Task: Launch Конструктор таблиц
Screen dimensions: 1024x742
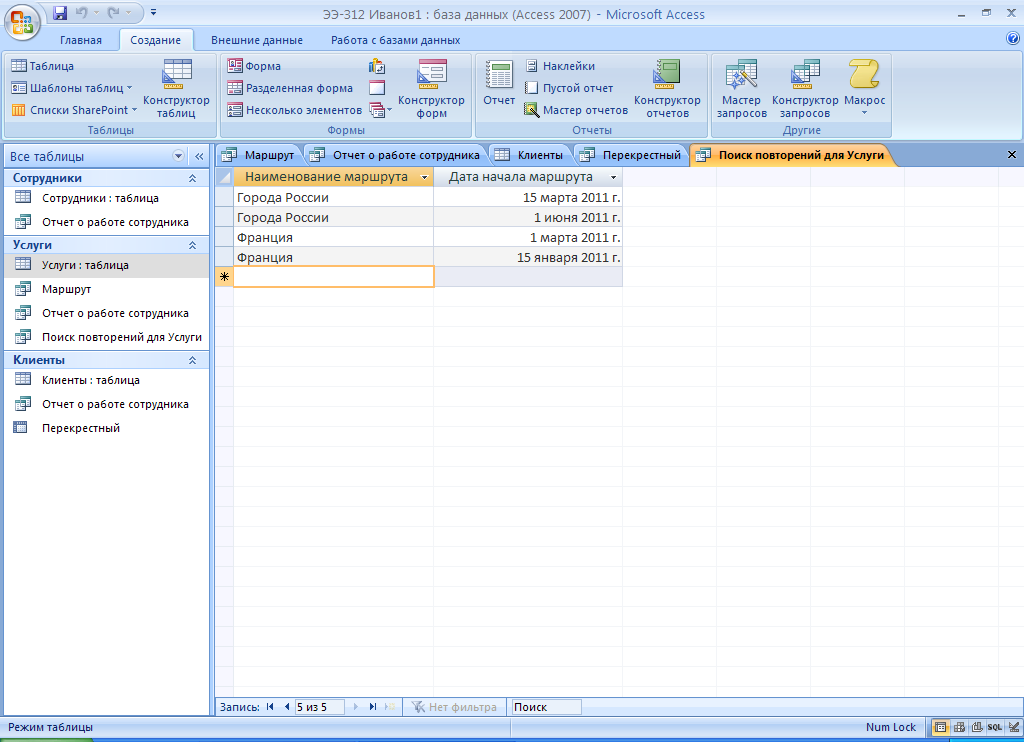Action: (176, 88)
